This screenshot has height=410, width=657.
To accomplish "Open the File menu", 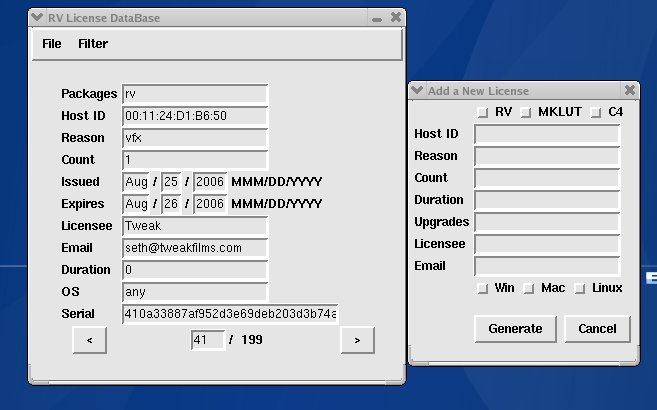I will (x=52, y=44).
